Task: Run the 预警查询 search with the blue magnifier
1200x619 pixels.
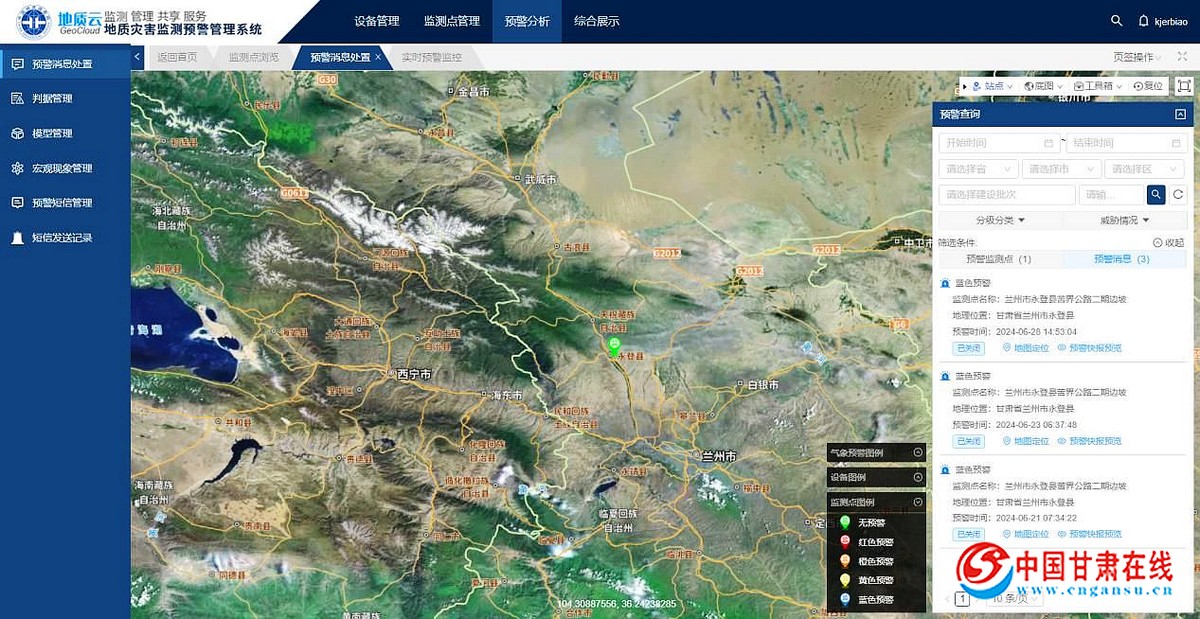Action: (1156, 195)
